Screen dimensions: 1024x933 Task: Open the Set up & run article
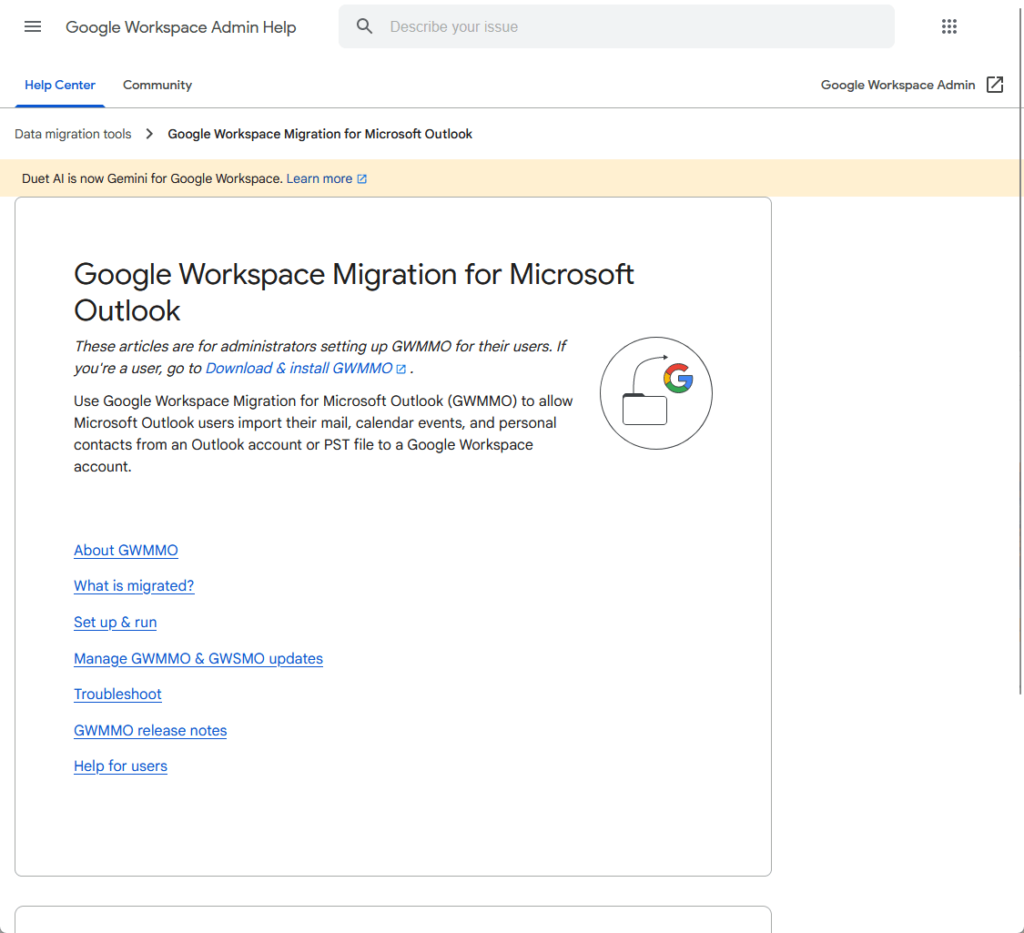115,622
